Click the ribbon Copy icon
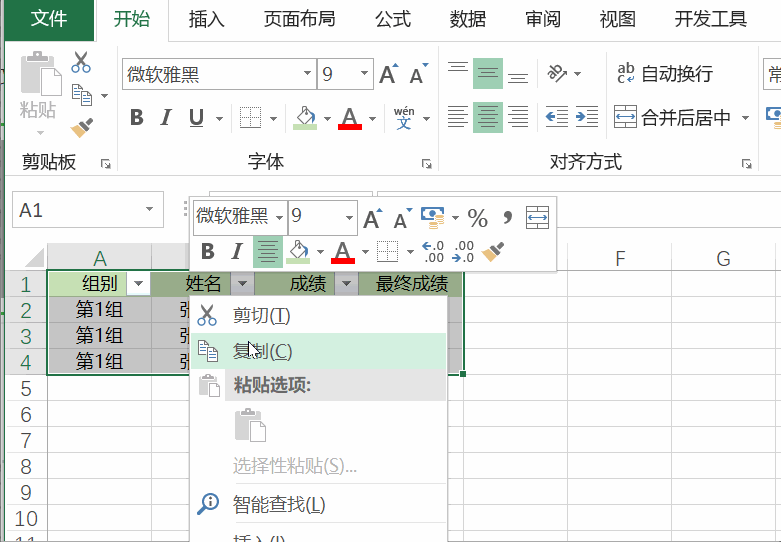The height and width of the screenshot is (542, 781). (82, 95)
